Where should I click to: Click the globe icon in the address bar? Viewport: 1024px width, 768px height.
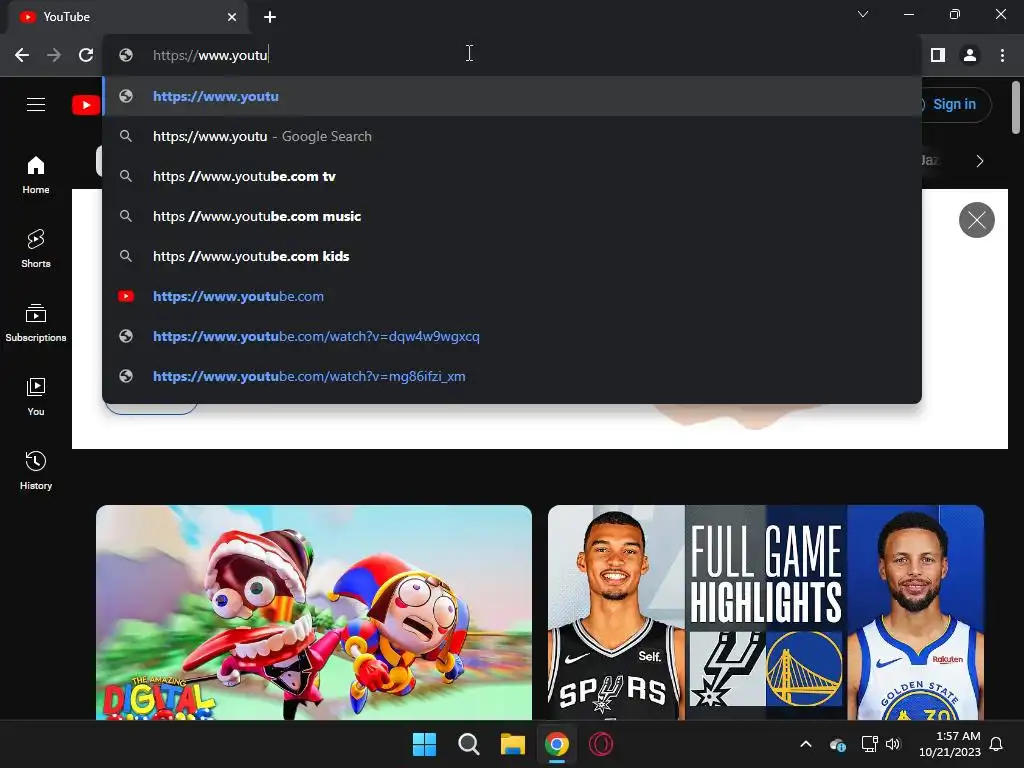click(126, 55)
